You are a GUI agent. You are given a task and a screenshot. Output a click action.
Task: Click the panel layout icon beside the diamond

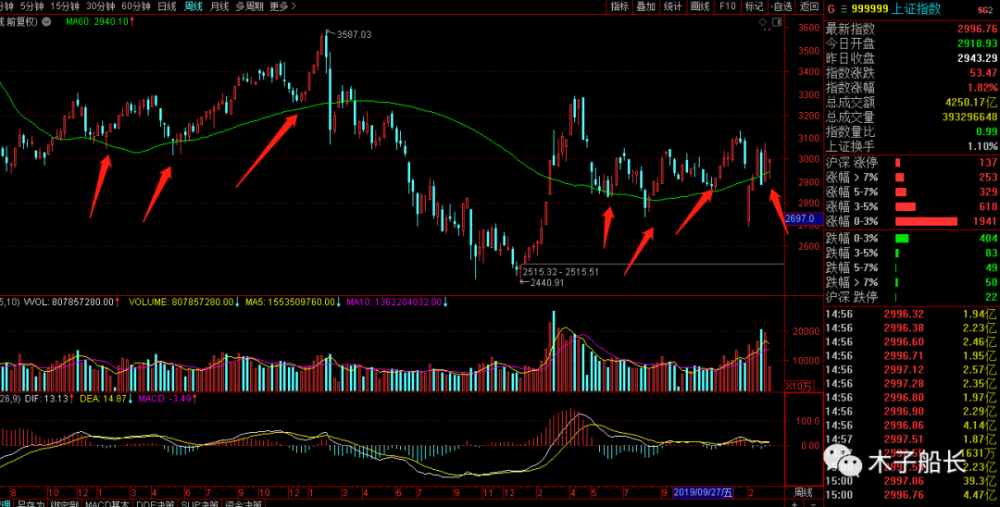[777, 22]
